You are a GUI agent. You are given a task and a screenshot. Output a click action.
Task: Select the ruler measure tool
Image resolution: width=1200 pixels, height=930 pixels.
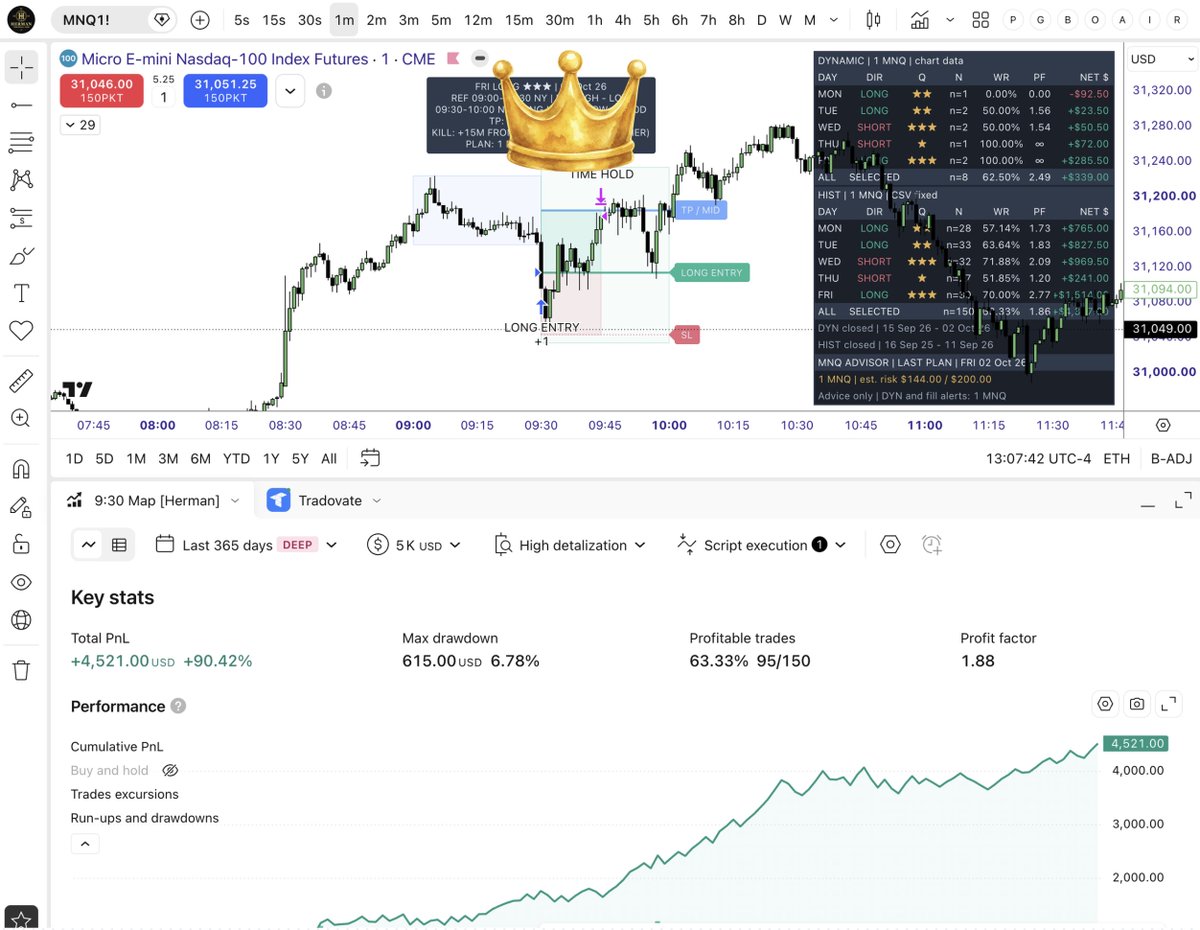22,380
